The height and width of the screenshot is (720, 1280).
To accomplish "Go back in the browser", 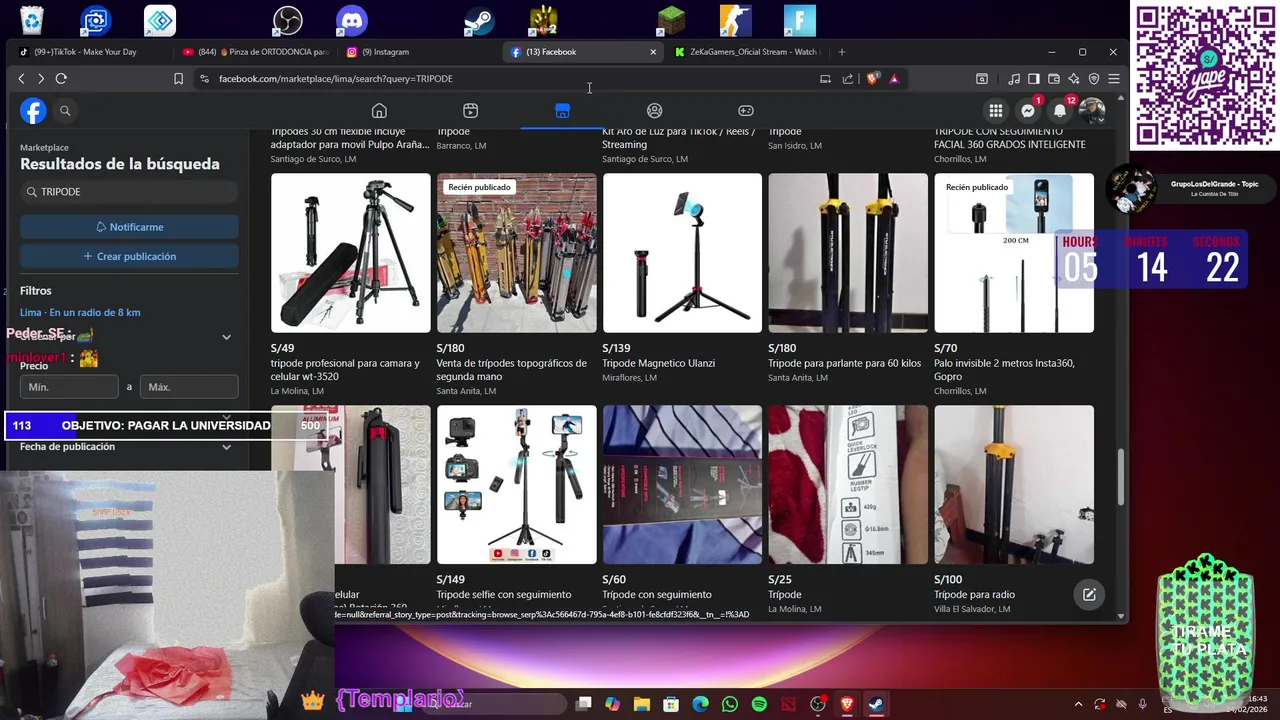I will 21,79.
